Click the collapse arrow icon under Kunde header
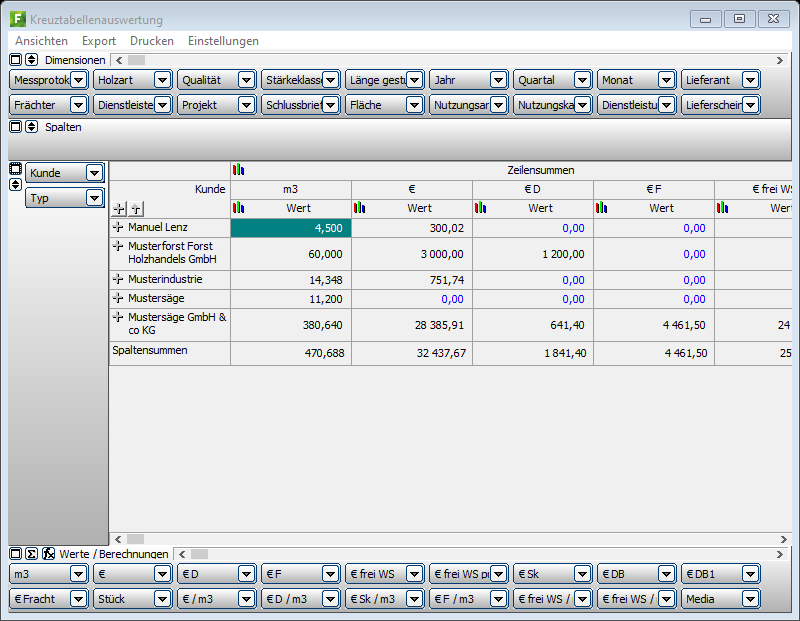The width and height of the screenshot is (800, 621). 136,208
